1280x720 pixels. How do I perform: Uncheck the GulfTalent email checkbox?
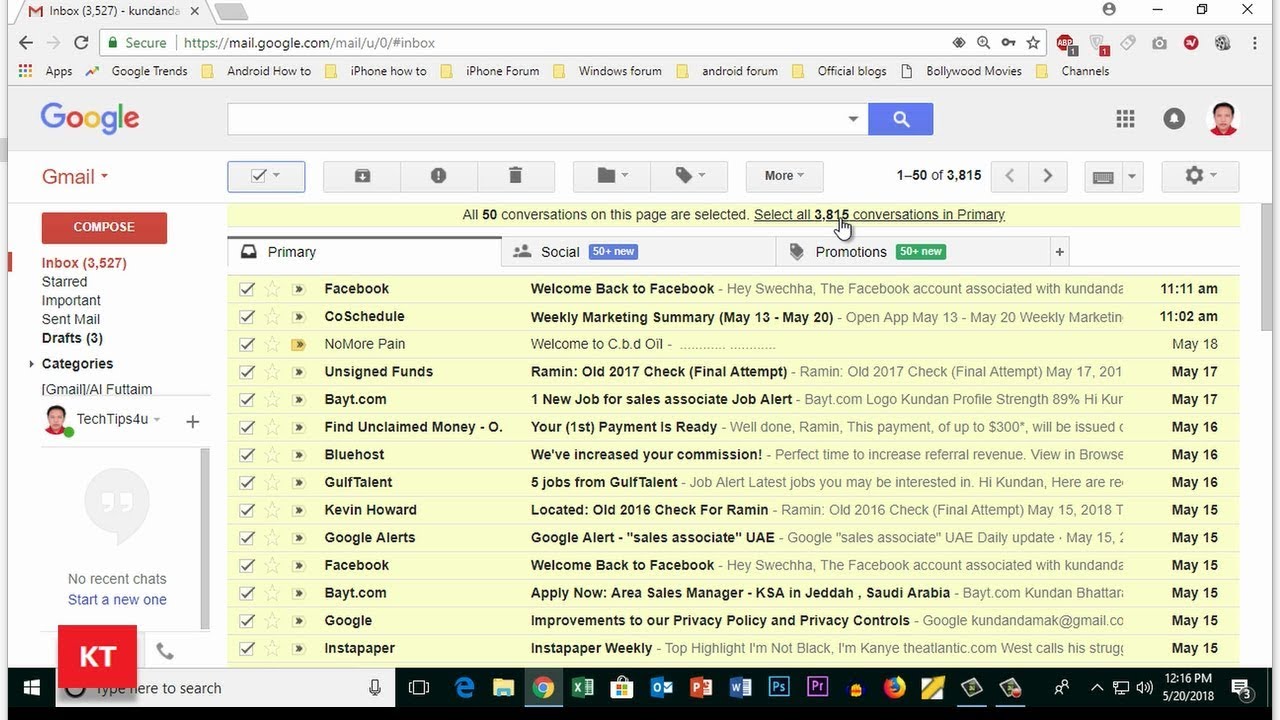247,482
